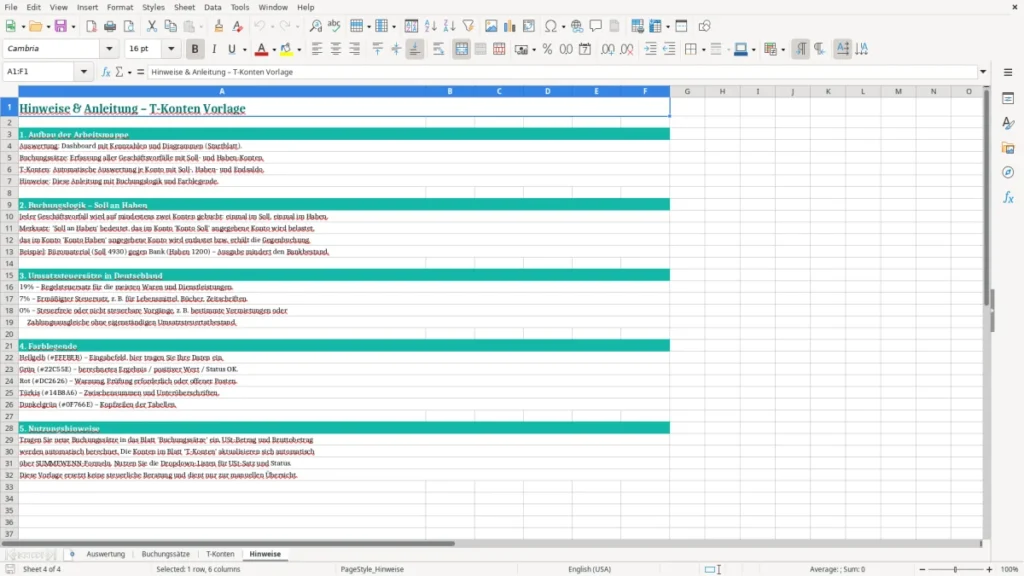The image size is (1024, 576).
Task: Click the English (USA) language status
Action: [x=589, y=569]
